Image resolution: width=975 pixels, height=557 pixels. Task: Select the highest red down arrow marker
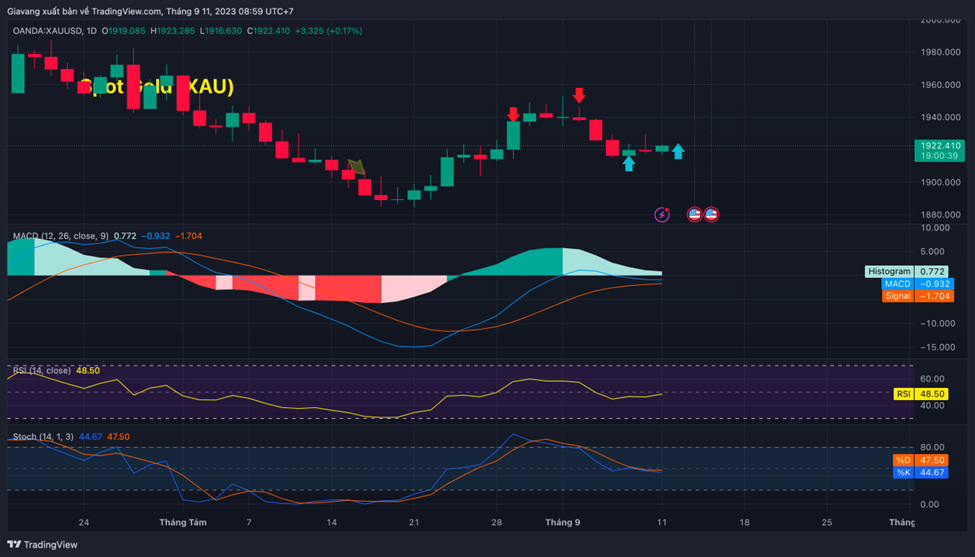point(579,96)
